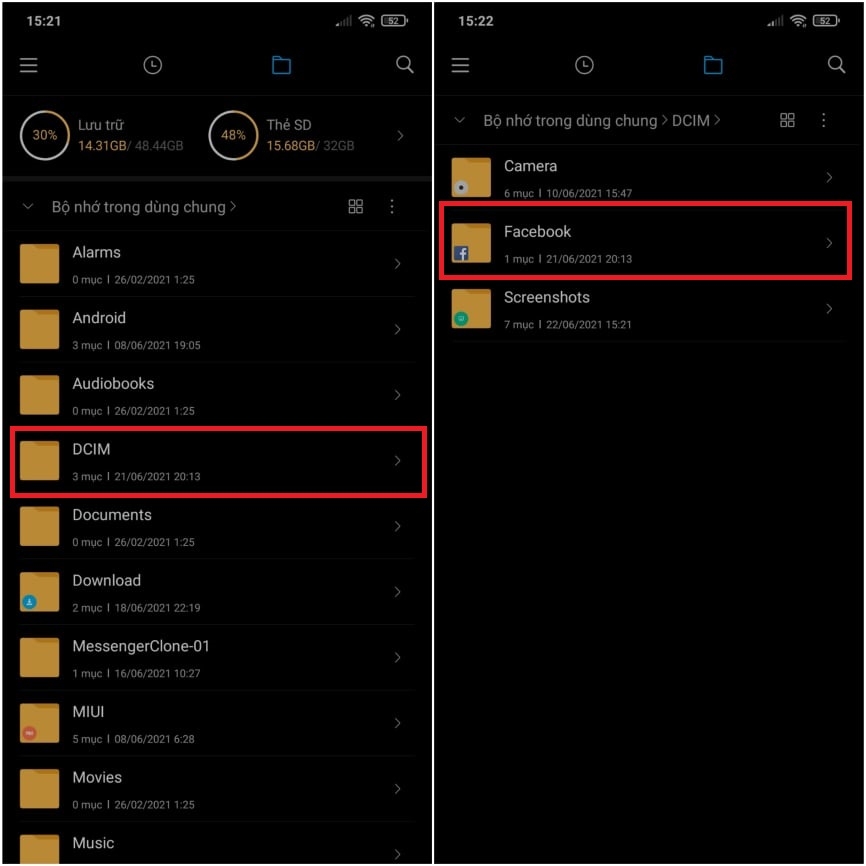
Task: Open the Screenshots folder
Action: tap(645, 309)
